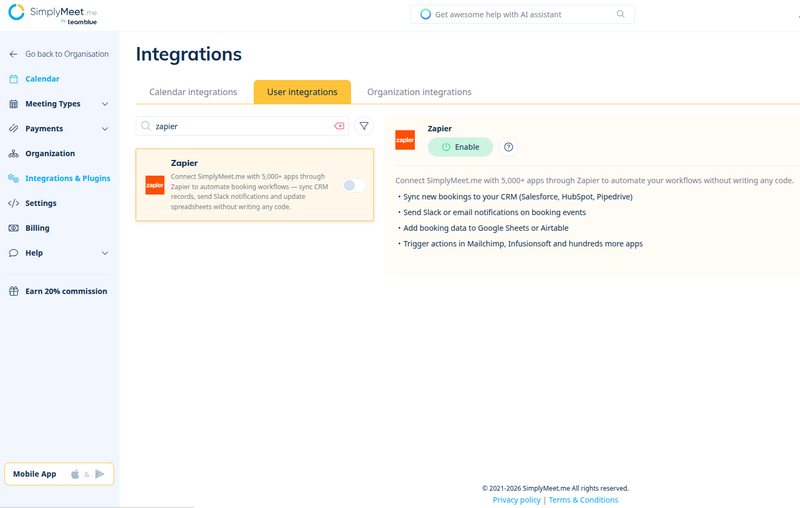
Task: Click the Help chat bubble icon
Action: [13, 253]
